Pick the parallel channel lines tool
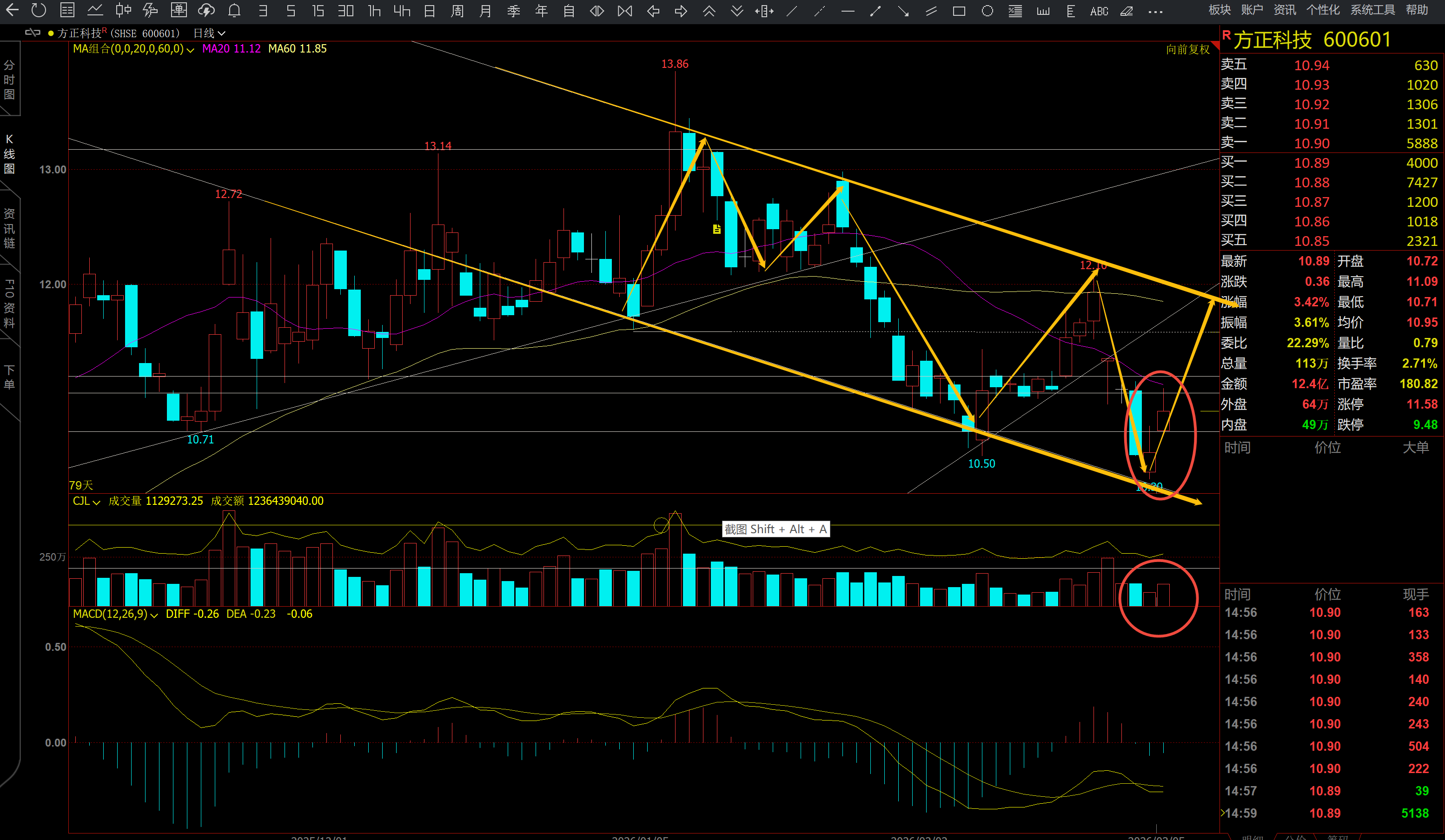The width and height of the screenshot is (1445, 840). pyautogui.click(x=931, y=11)
